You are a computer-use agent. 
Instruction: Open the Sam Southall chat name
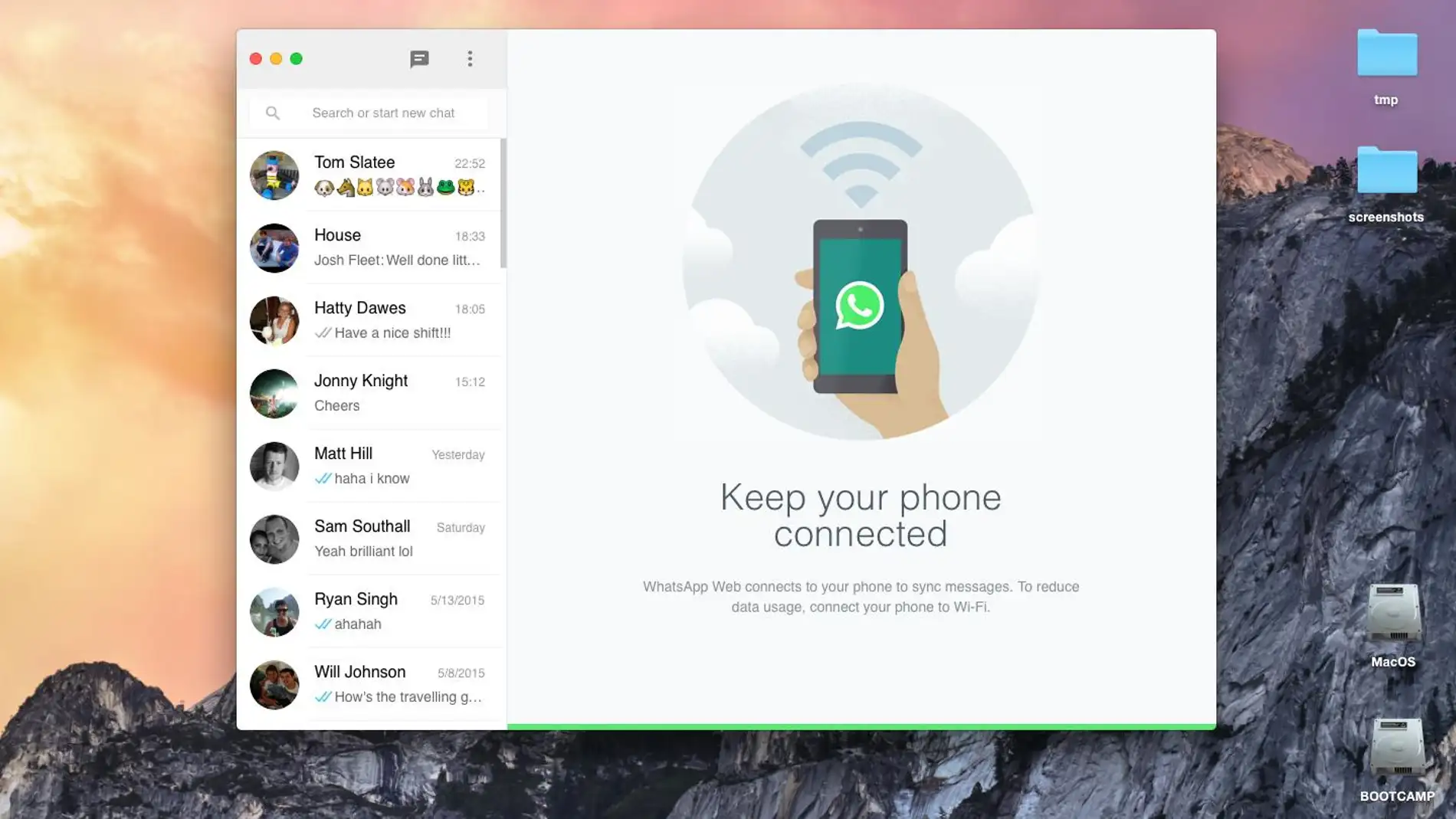[x=362, y=526]
